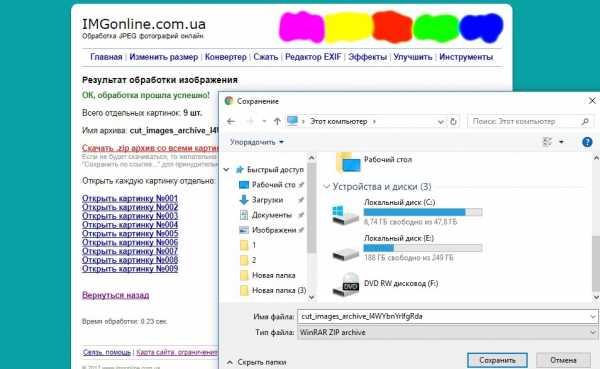The width and height of the screenshot is (600, 369).
Task: Click the Имя файла input field
Action: 447,316
